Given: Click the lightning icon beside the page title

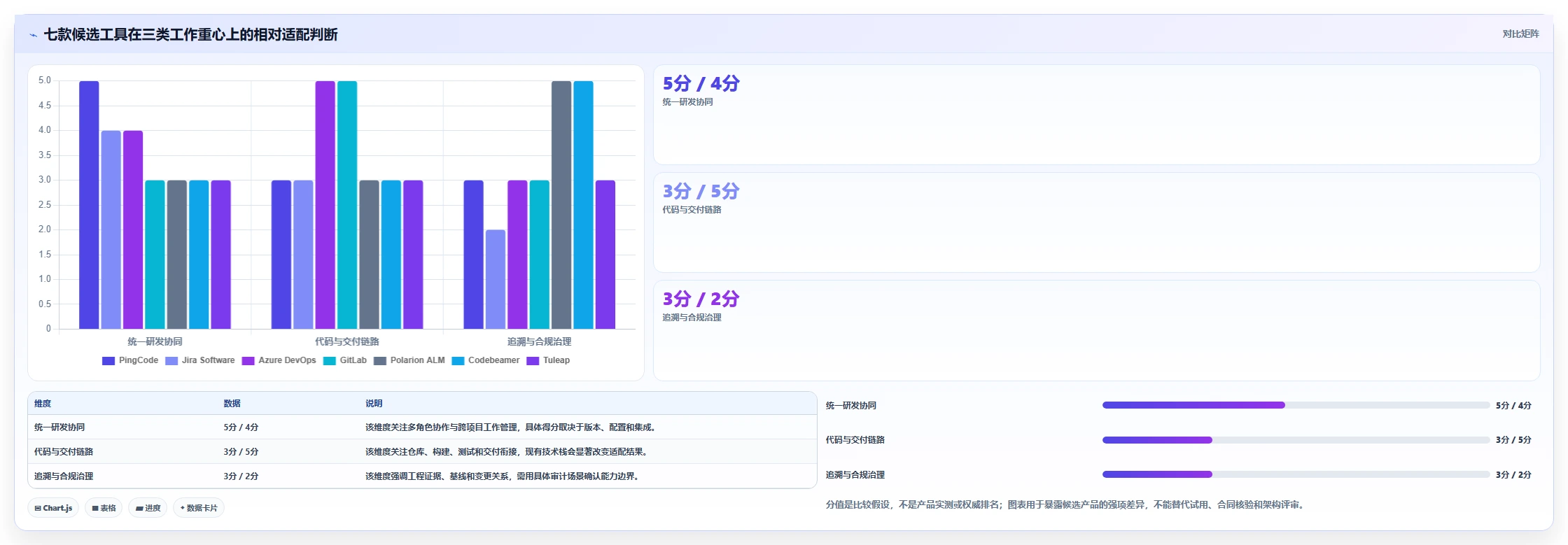Looking at the screenshot, I should pyautogui.click(x=33, y=35).
